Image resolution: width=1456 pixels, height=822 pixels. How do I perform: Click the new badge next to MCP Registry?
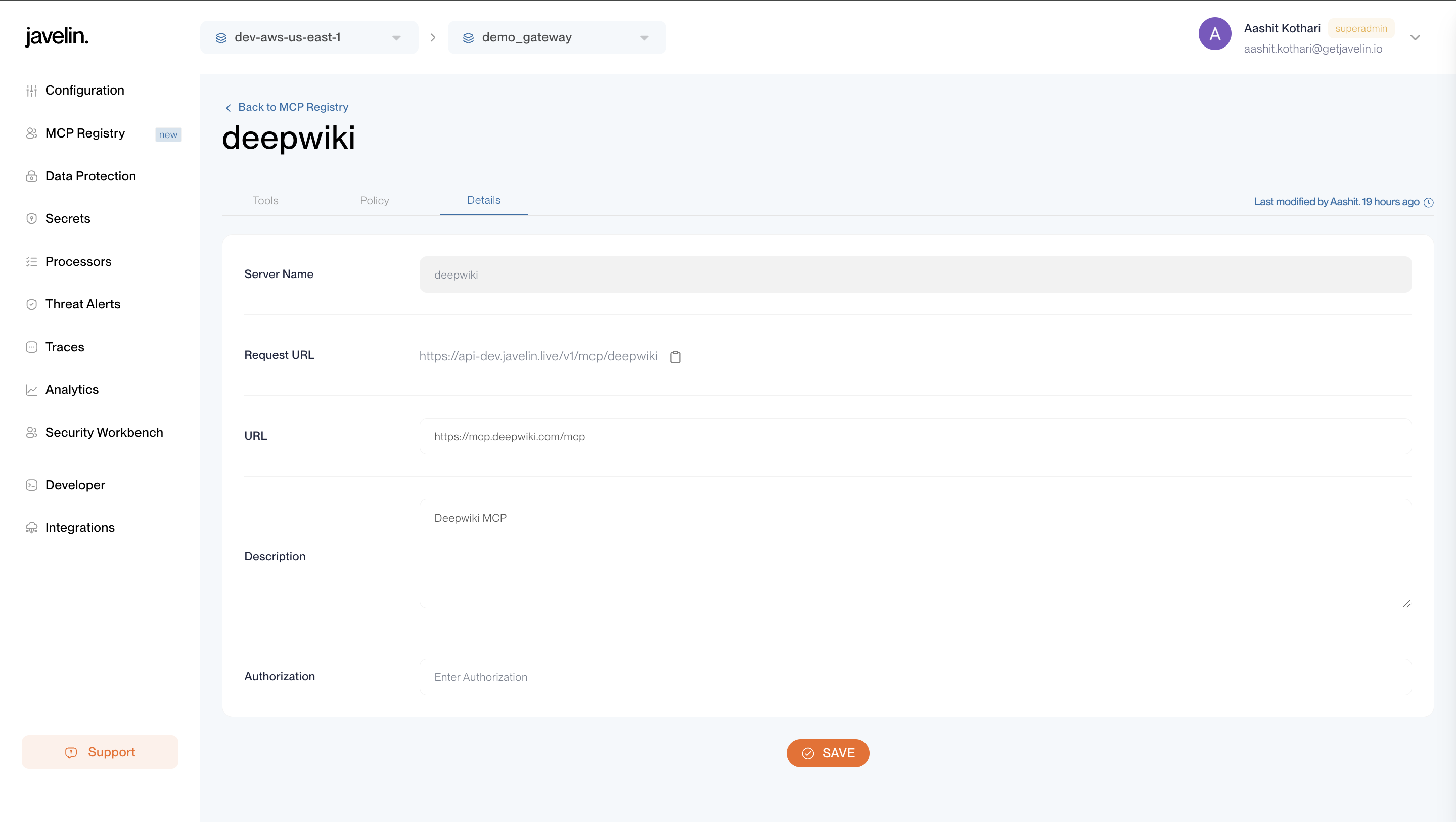click(x=168, y=134)
